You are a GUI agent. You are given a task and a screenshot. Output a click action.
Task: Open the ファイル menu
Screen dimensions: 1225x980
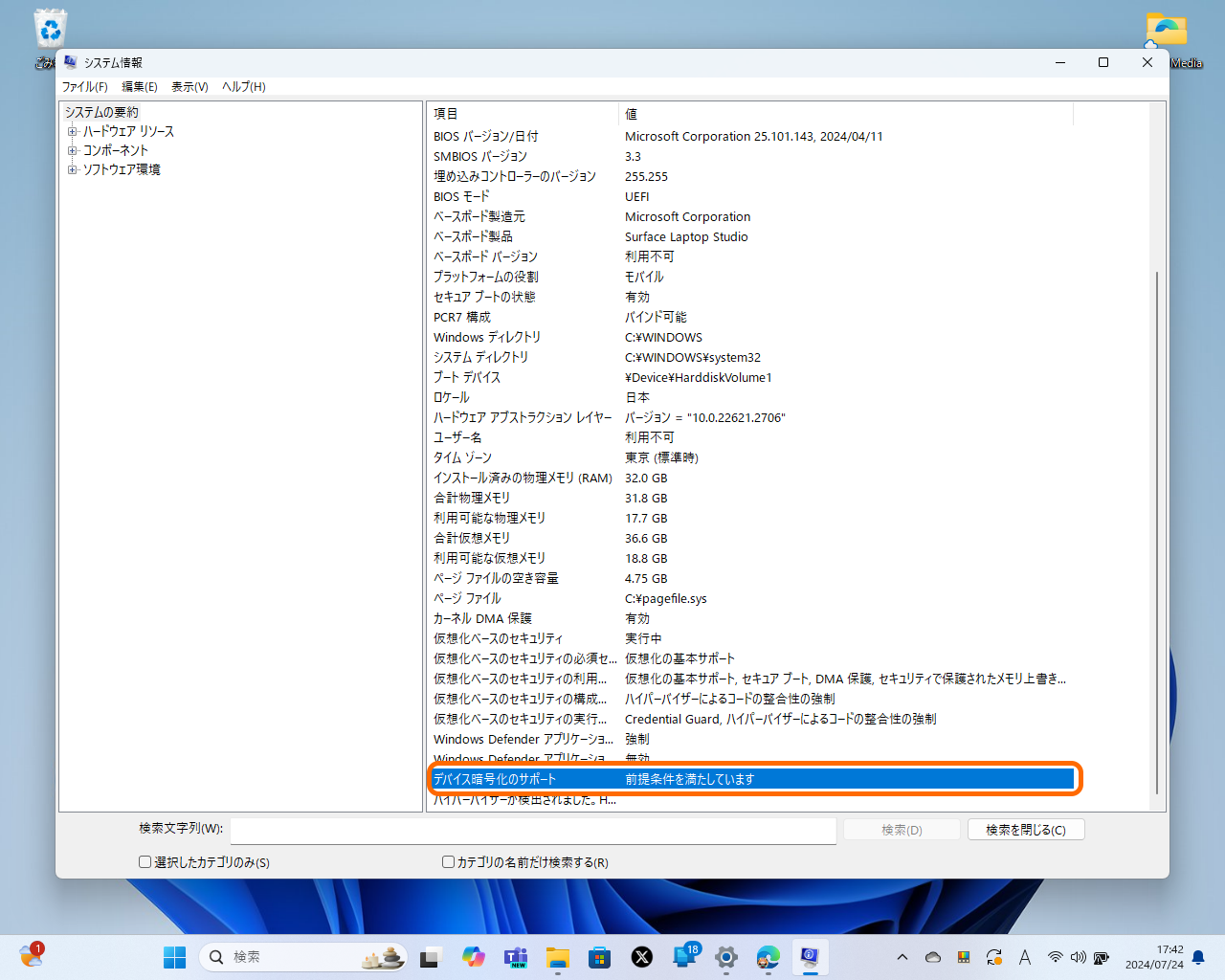[84, 86]
